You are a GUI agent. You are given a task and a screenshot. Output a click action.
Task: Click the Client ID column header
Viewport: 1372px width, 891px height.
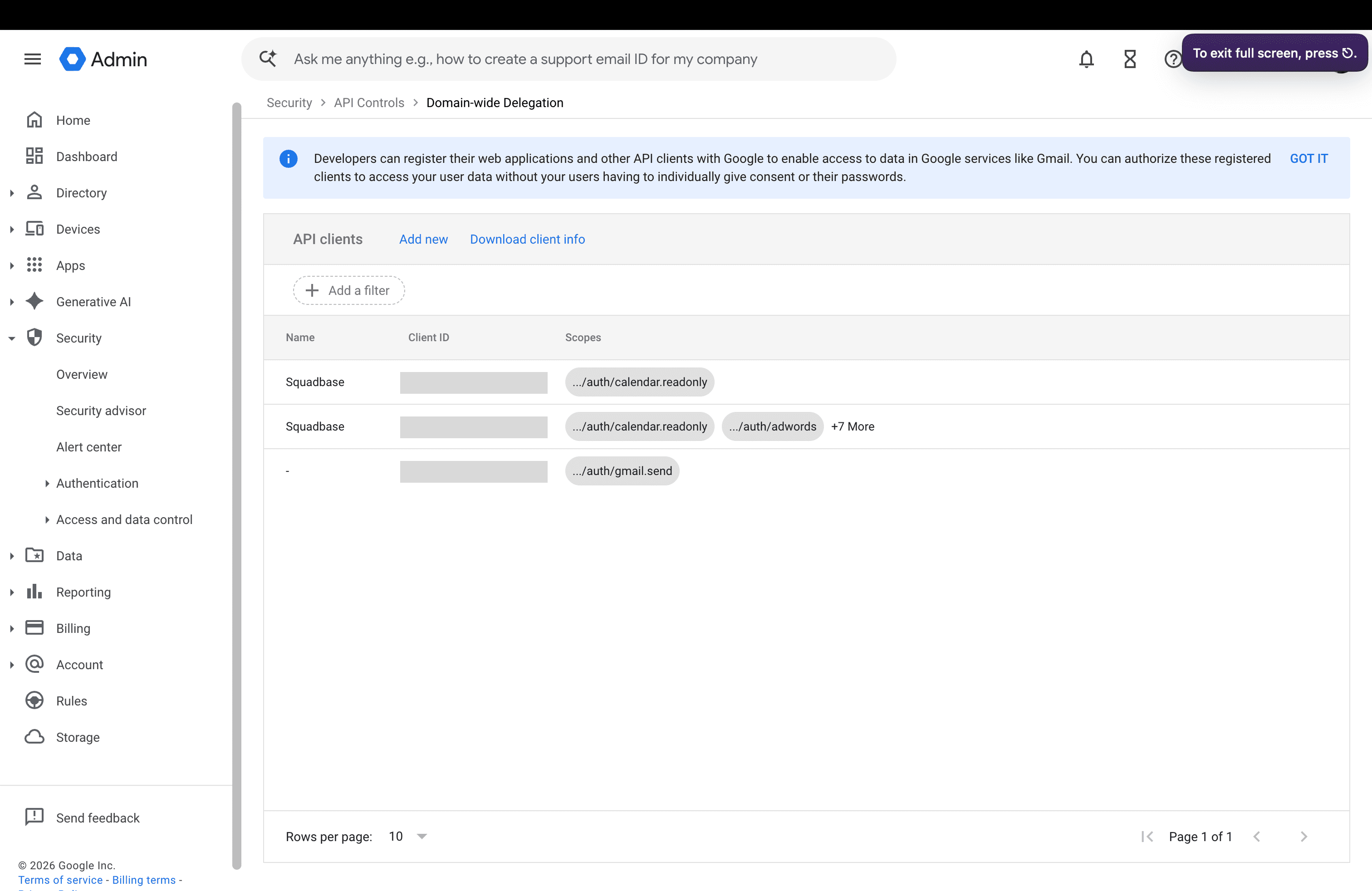click(428, 337)
